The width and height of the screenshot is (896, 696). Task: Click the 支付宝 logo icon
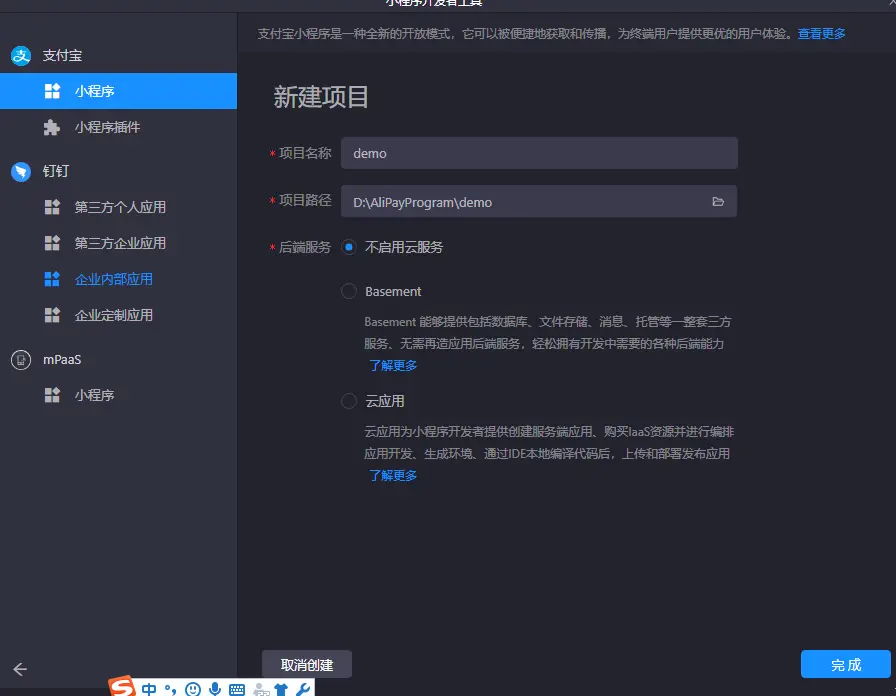coord(21,55)
